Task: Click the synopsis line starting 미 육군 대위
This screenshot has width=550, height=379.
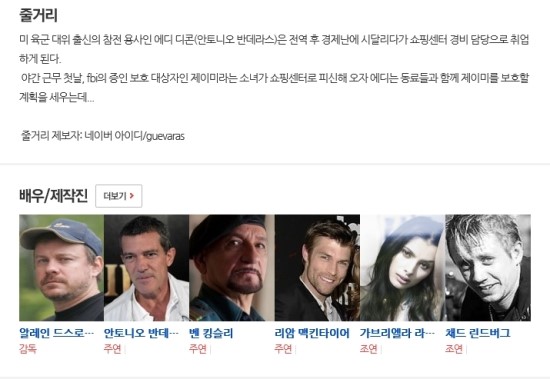Action: (274, 40)
